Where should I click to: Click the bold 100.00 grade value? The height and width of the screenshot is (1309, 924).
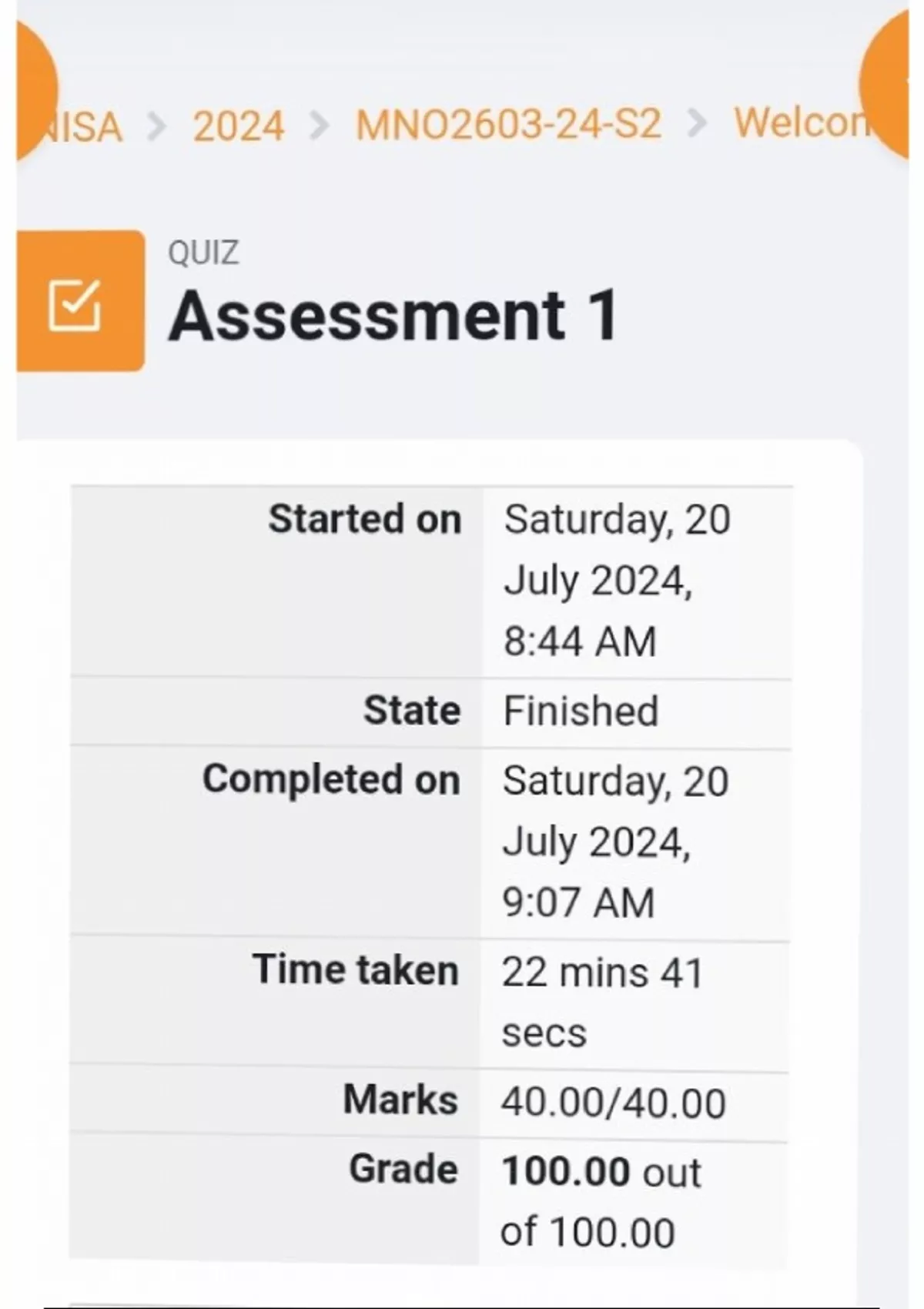(566, 1171)
